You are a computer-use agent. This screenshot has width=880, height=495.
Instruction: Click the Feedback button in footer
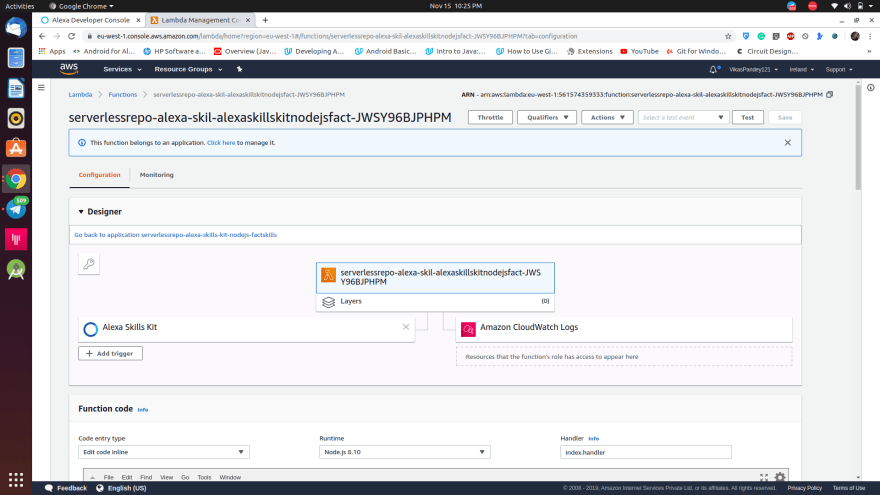[66, 488]
